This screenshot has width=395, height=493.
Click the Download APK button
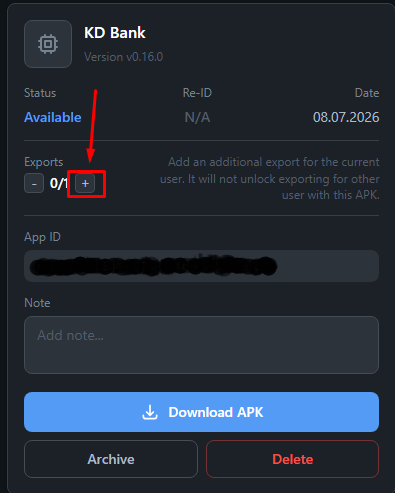[x=201, y=412]
